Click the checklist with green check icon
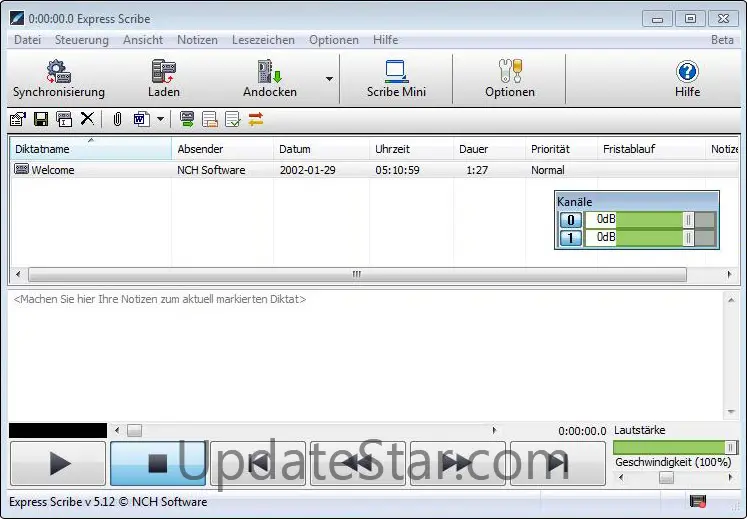Viewport: 747px width, 519px height. point(232,119)
